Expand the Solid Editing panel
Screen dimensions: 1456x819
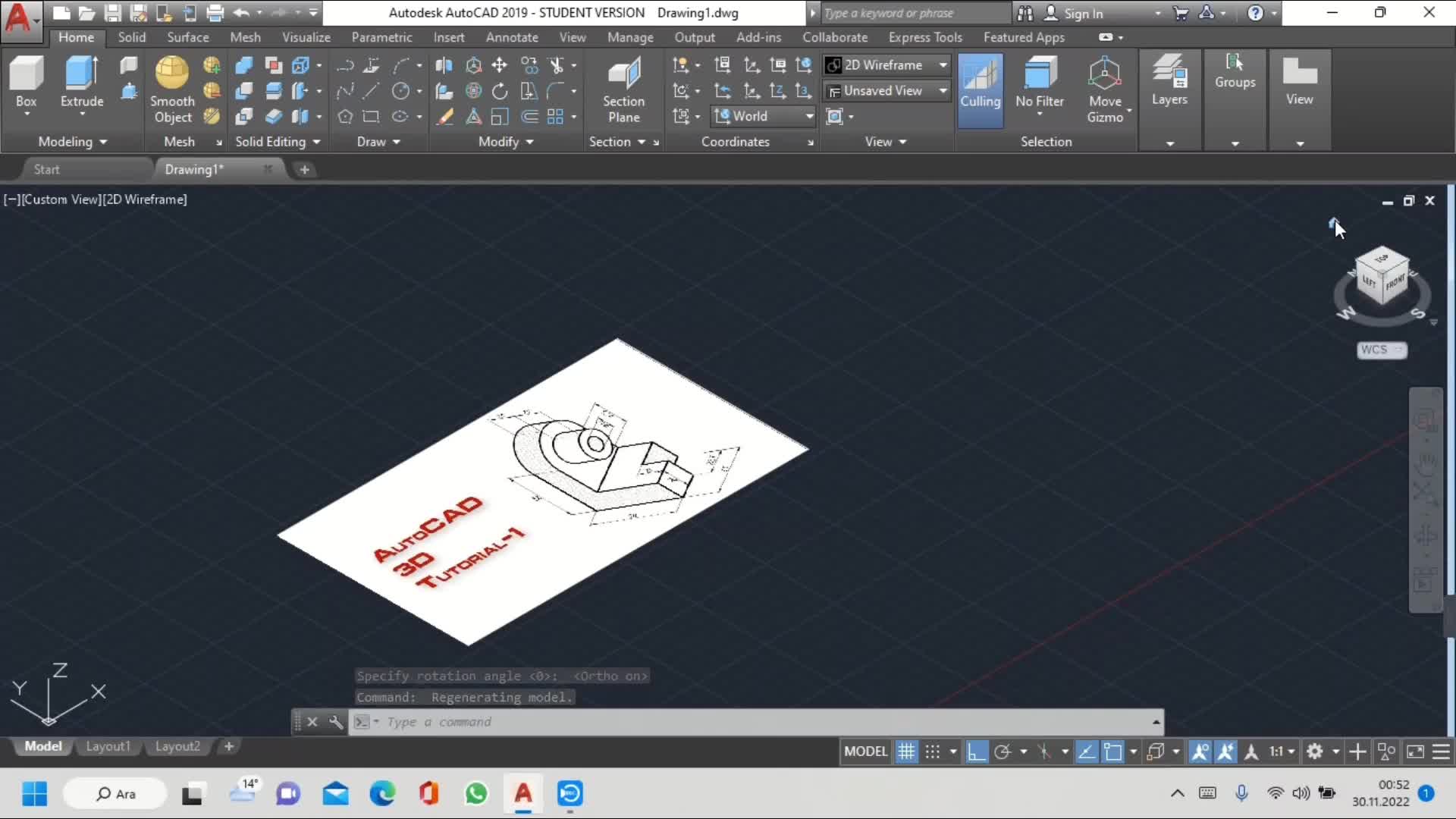(x=278, y=142)
